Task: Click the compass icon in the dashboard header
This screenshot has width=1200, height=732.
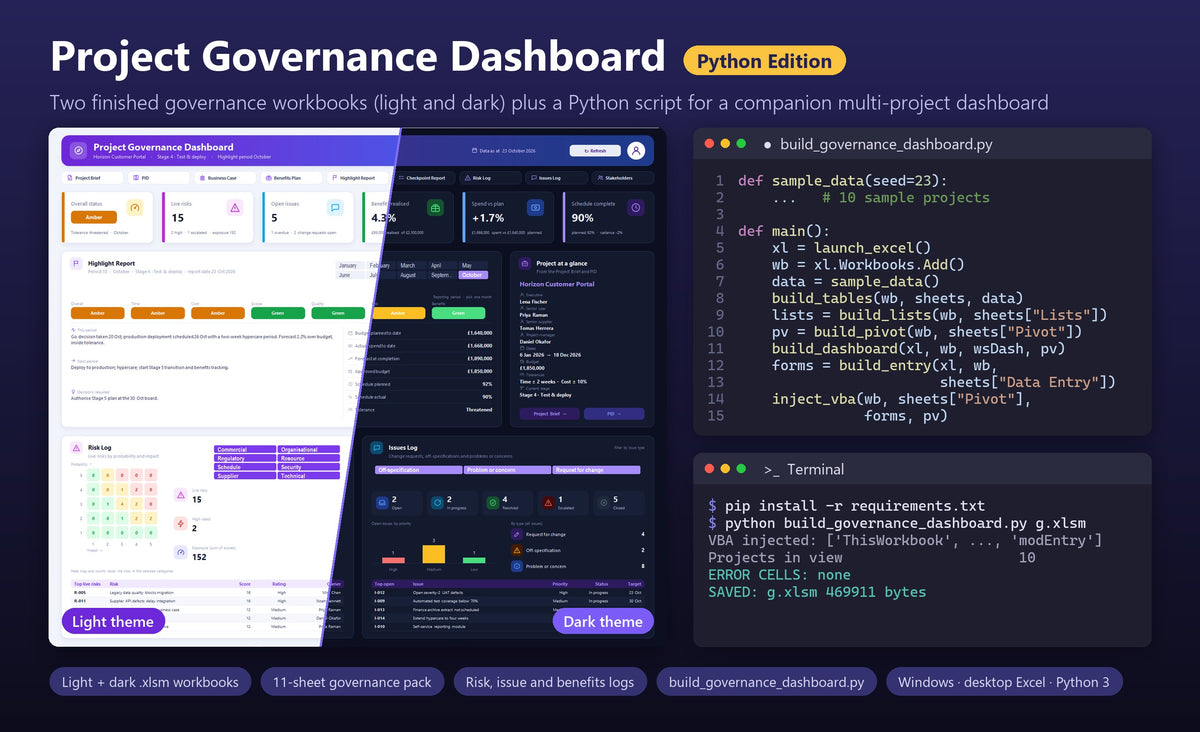Action: point(78,151)
